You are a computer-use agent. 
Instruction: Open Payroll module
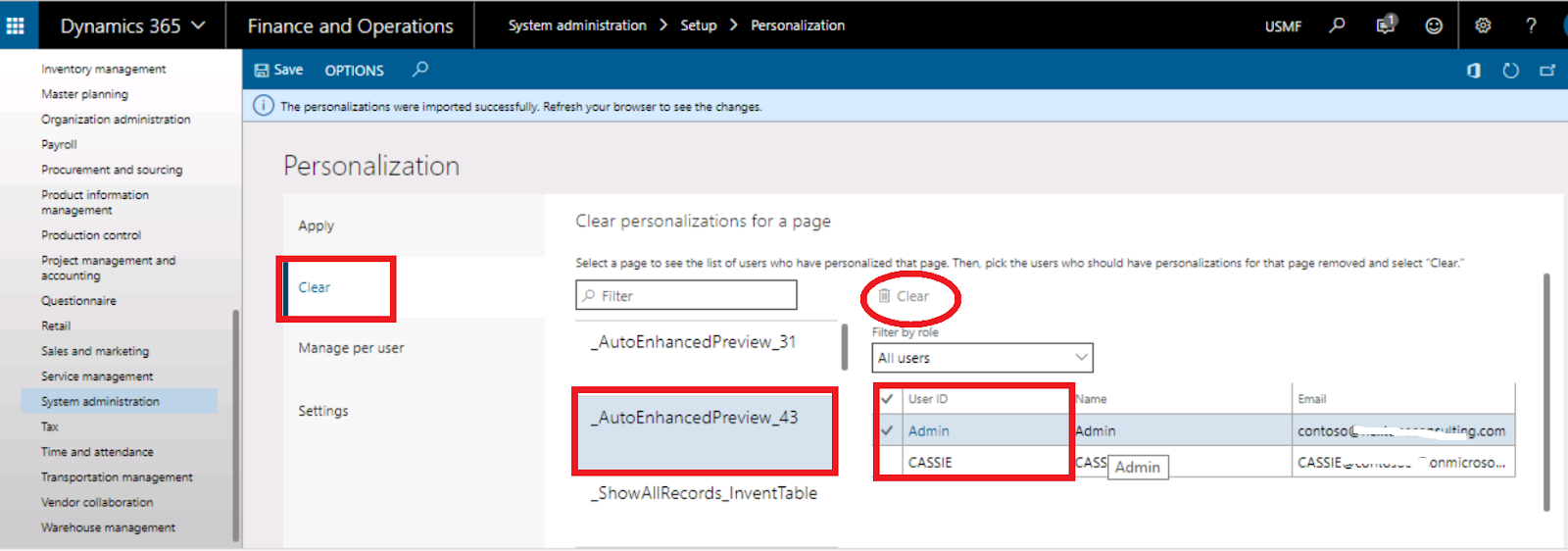coord(59,144)
